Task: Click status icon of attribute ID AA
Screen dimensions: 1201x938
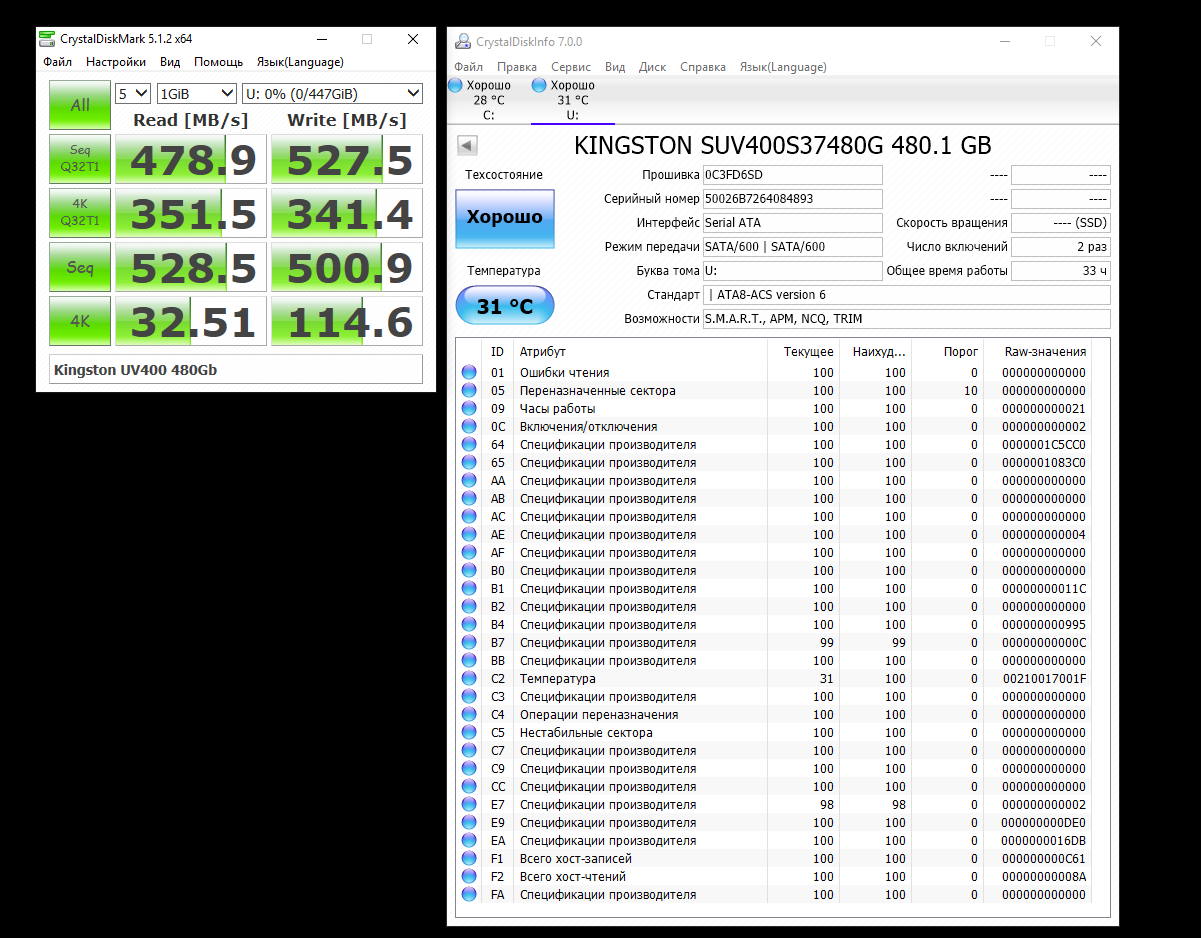Action: pos(469,481)
